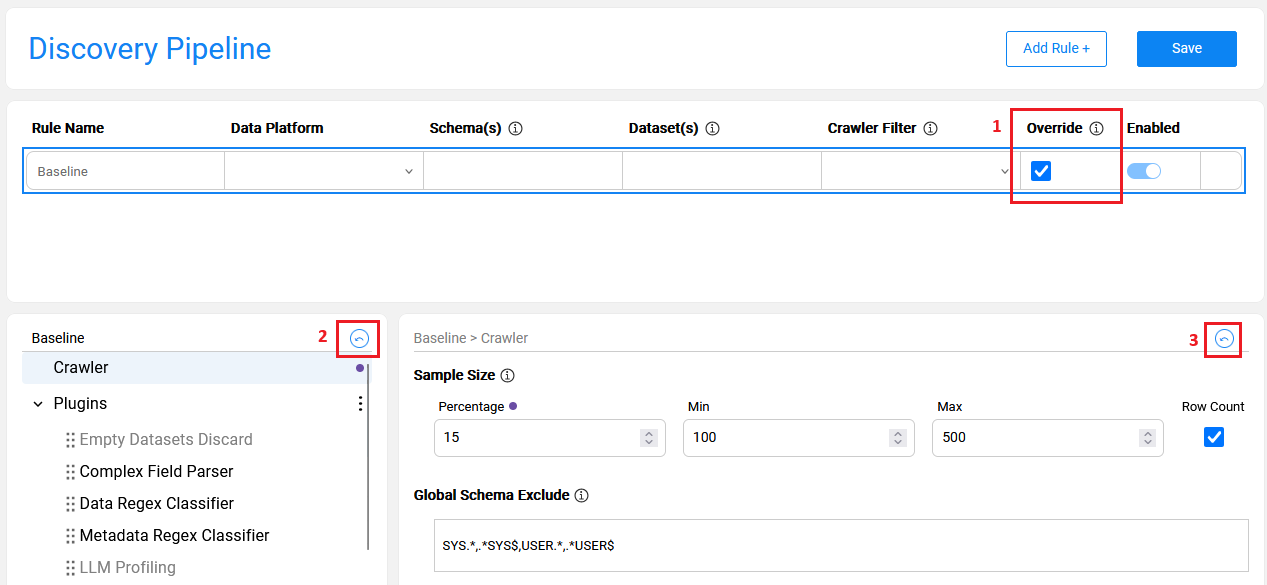The image size is (1267, 585).
Task: Click the info icon next to Schema(s)
Action: tap(516, 128)
